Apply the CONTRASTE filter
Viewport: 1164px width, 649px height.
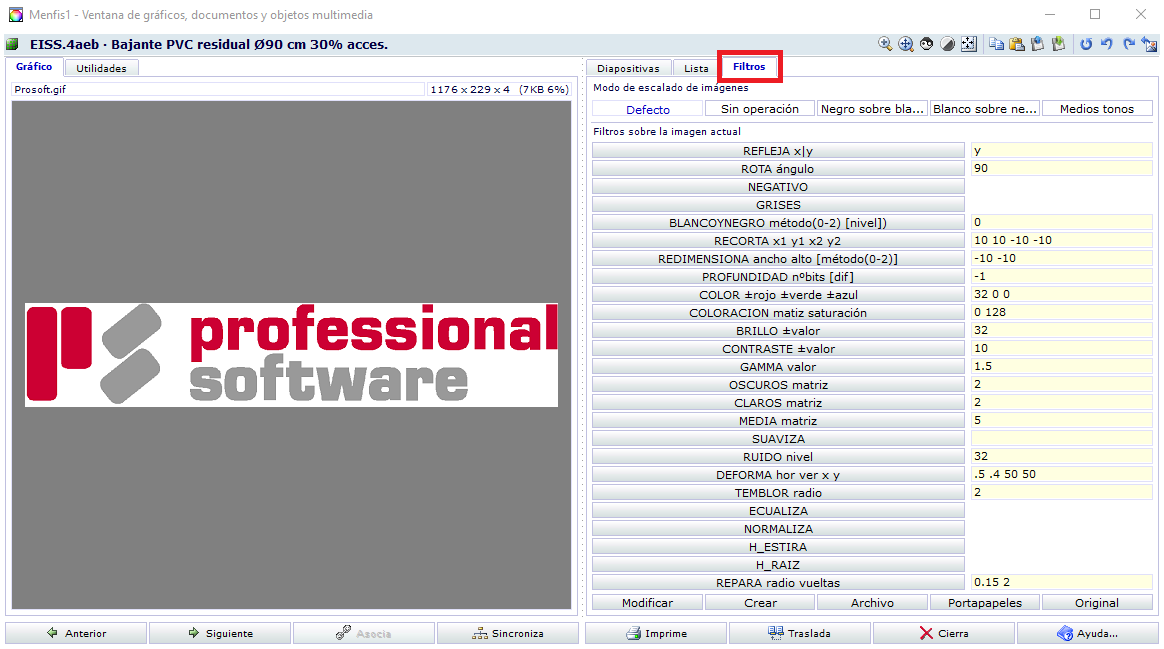coord(778,349)
